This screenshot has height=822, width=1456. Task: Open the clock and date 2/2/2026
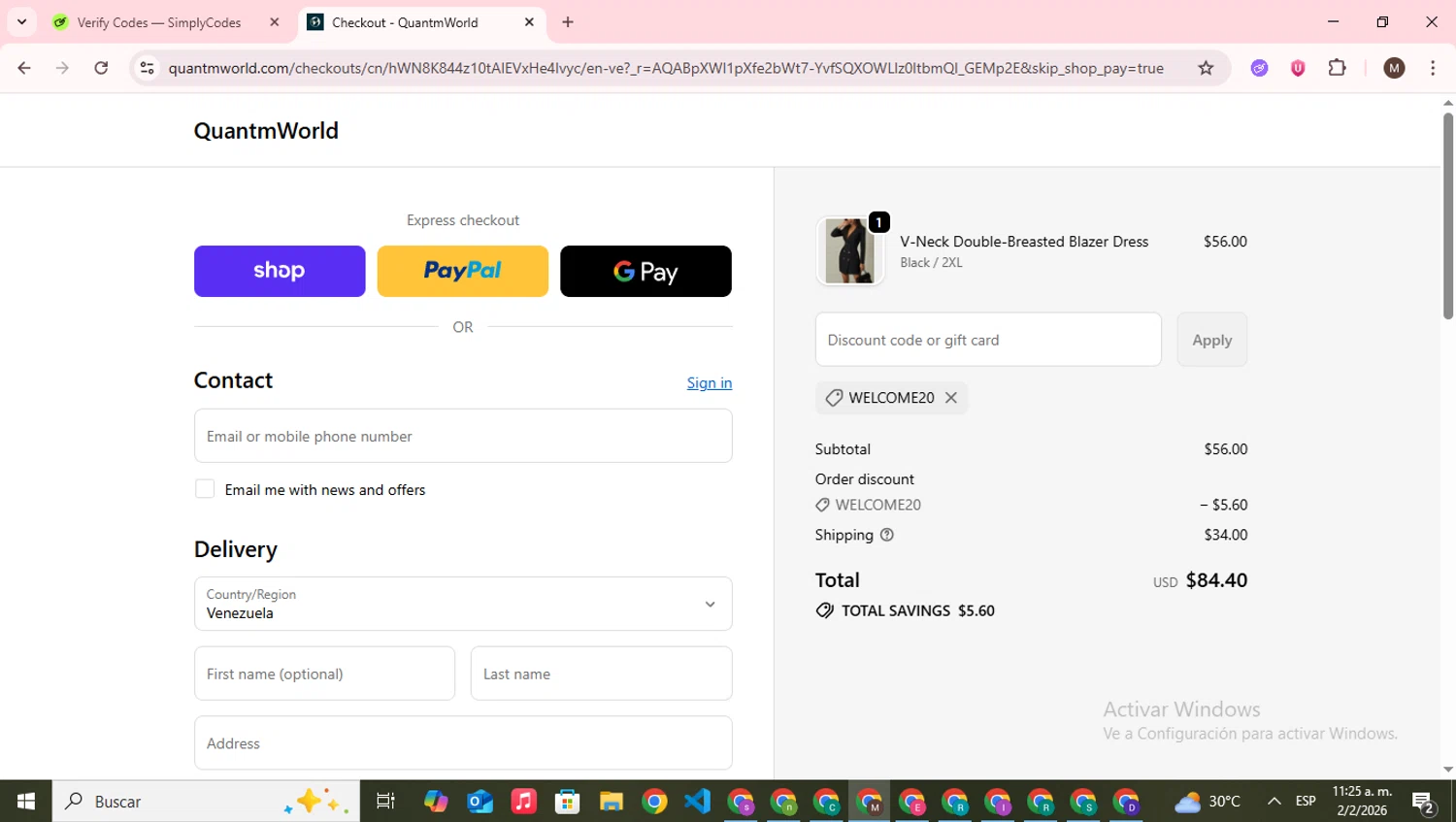(1362, 802)
